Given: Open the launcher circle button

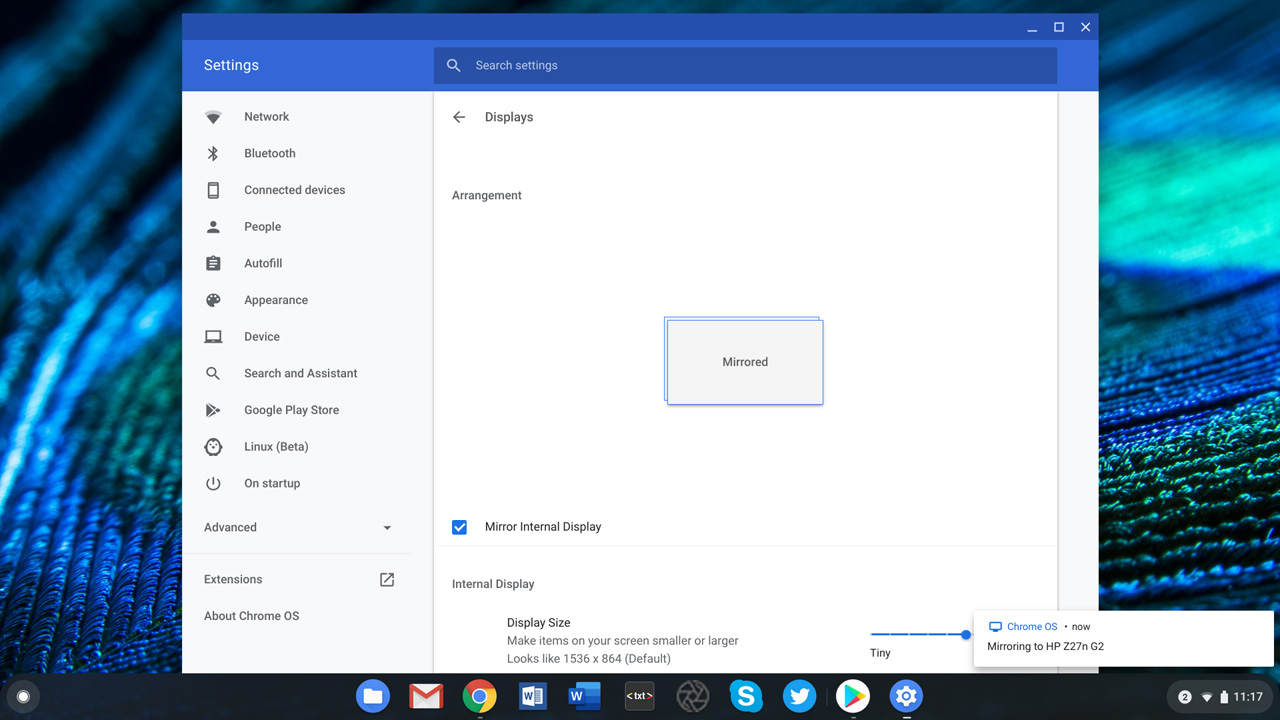Looking at the screenshot, I should pos(23,696).
